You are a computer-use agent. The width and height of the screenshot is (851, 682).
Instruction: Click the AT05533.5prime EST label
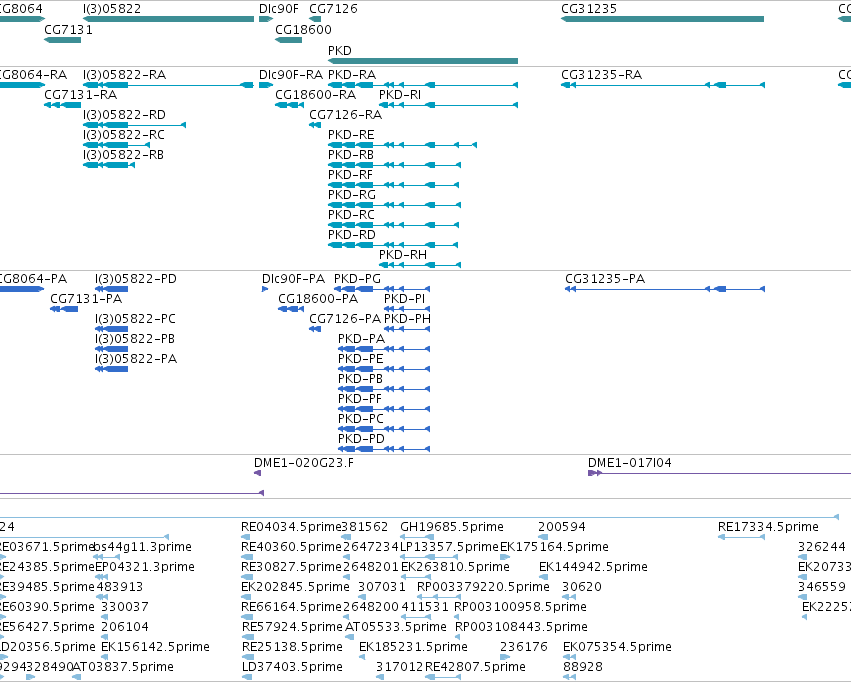pyautogui.click(x=396, y=627)
